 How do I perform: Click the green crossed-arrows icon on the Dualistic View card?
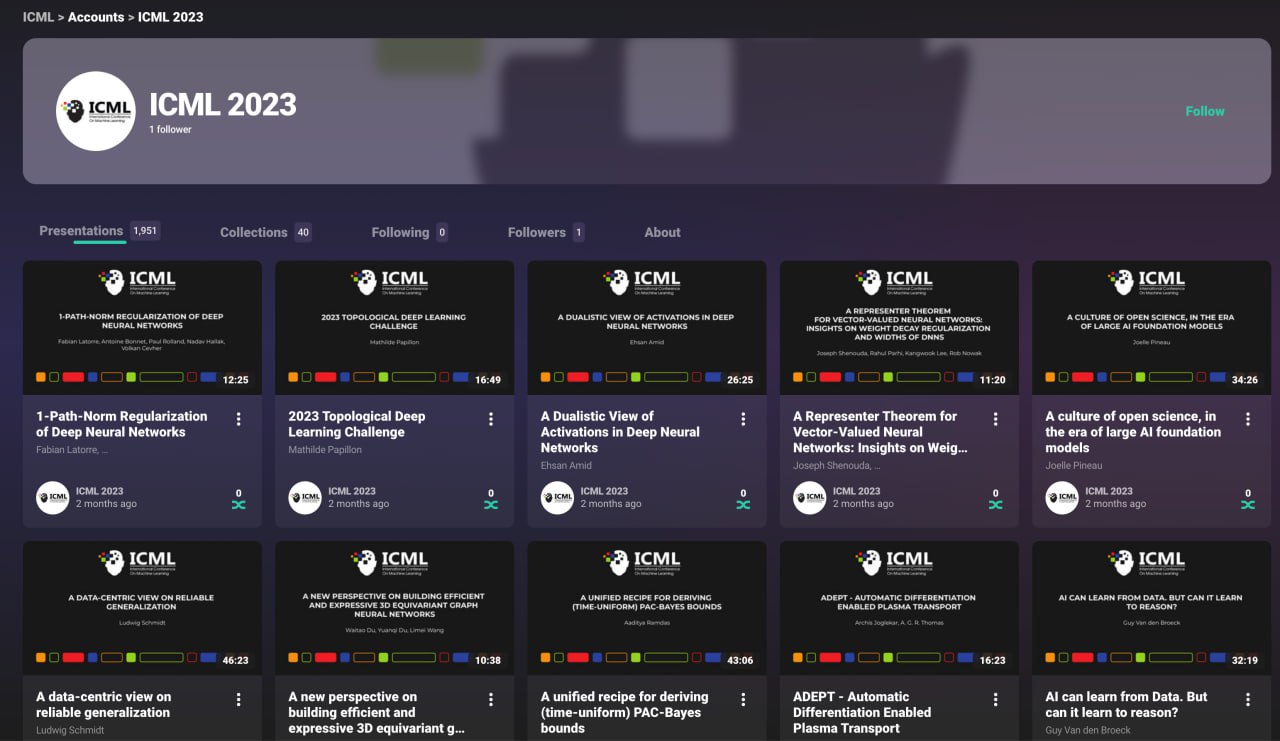[743, 505]
